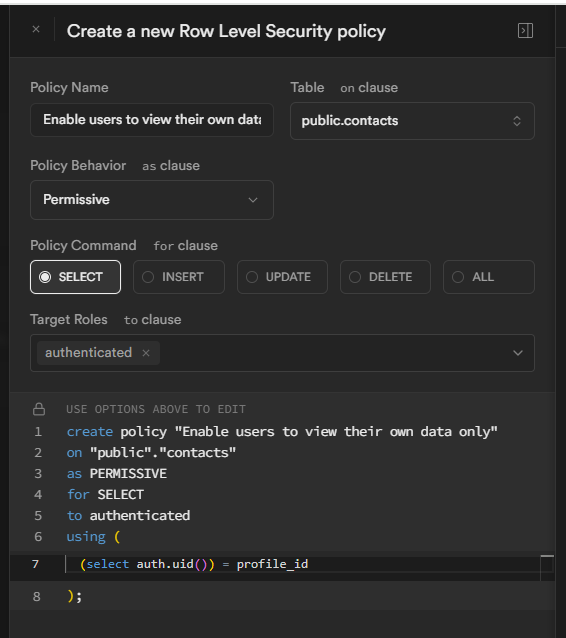Click the 'authenticated' role tag text
Viewport: 566px width, 638px height.
click(x=88, y=352)
